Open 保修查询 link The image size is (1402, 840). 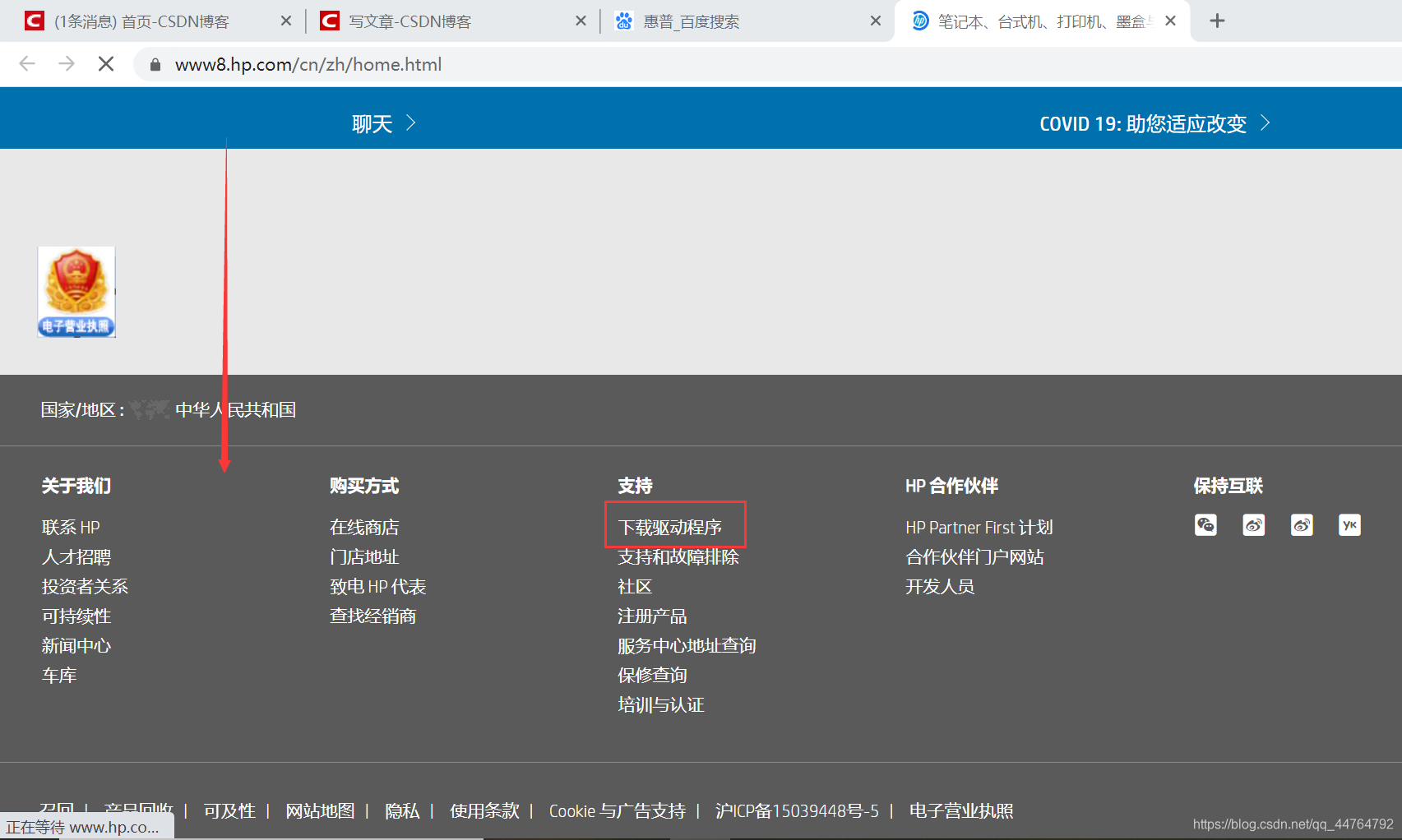(652, 675)
